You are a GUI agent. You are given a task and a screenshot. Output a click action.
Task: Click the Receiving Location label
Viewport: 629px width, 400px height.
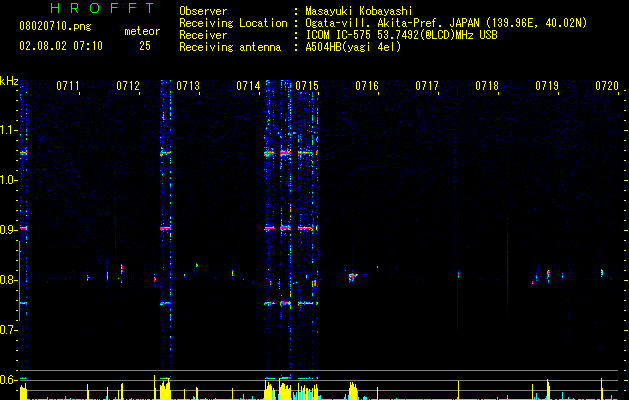tap(233, 23)
